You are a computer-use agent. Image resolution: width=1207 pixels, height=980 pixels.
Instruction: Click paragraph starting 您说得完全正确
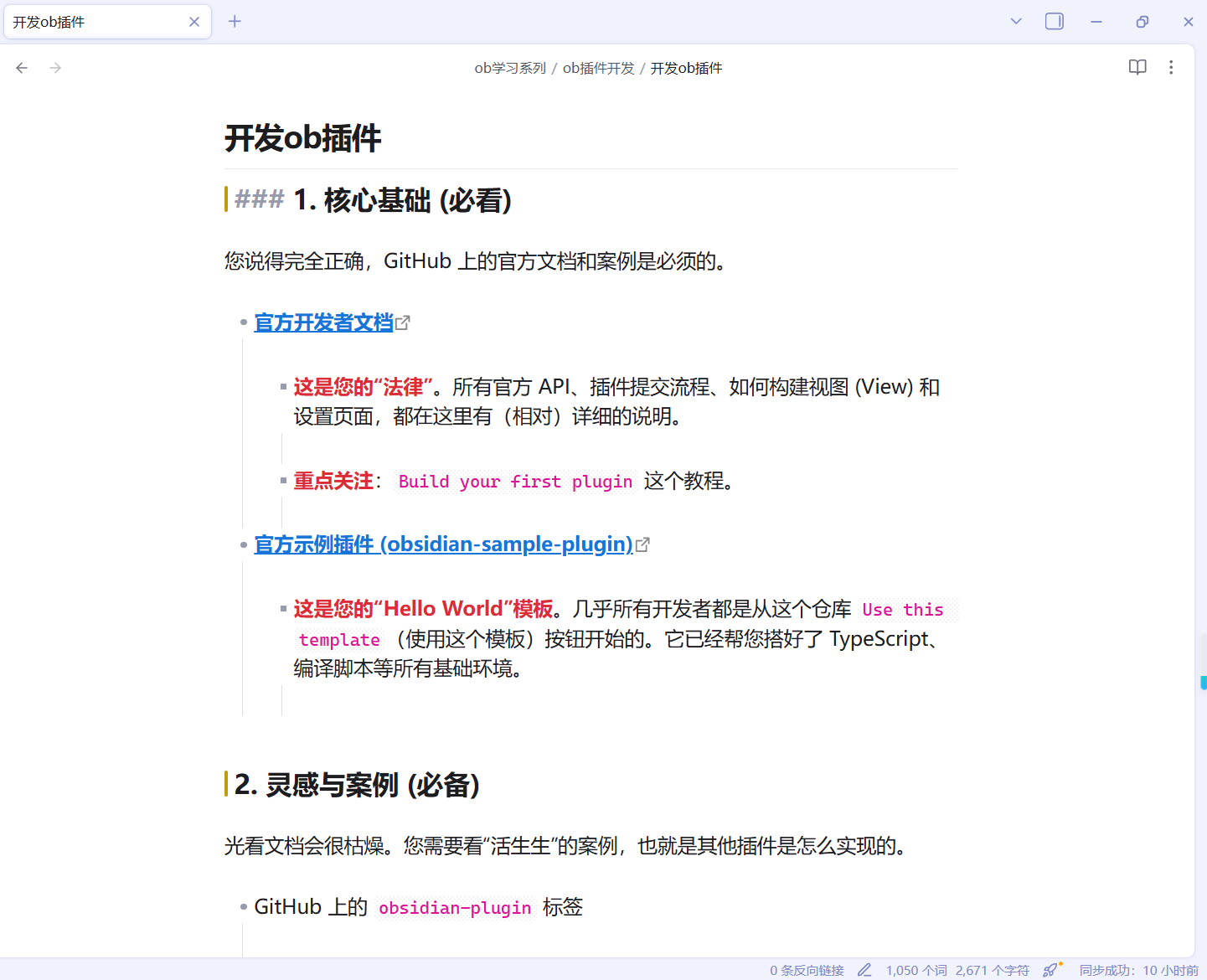tap(475, 261)
